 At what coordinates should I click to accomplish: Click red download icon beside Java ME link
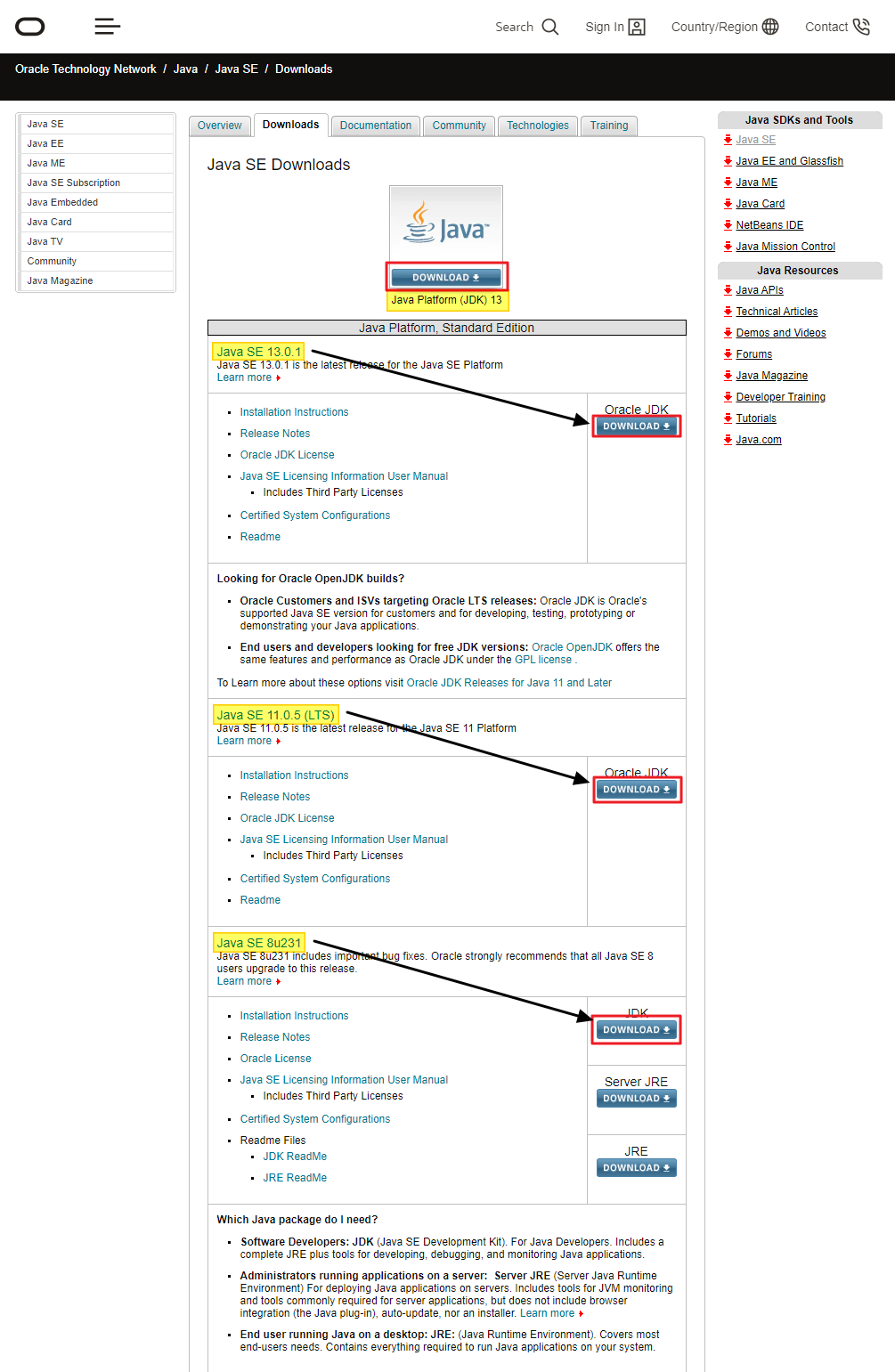[728, 183]
